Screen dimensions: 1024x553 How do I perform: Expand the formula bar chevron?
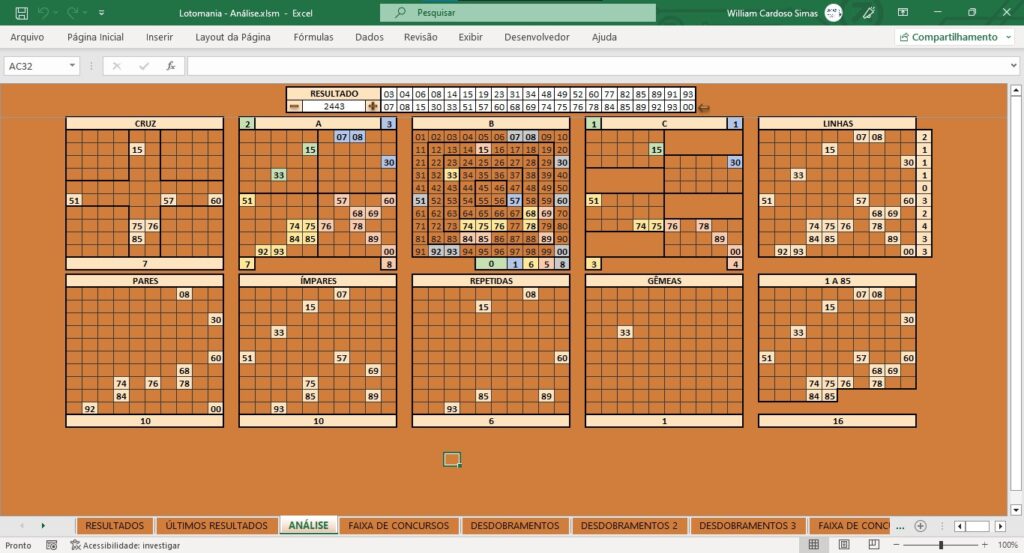point(1014,66)
